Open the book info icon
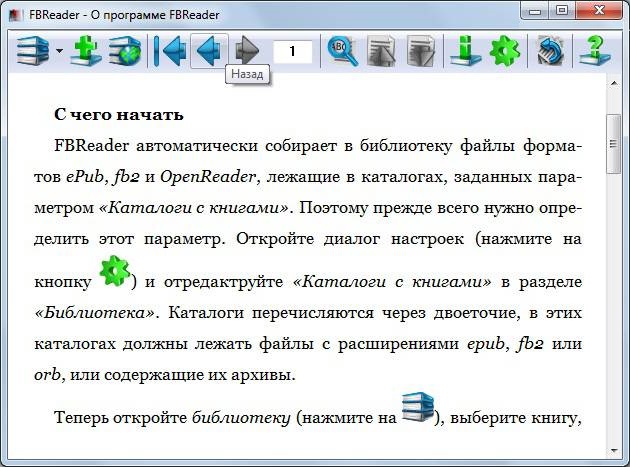Viewport: 630px width, 467px height. [x=466, y=51]
